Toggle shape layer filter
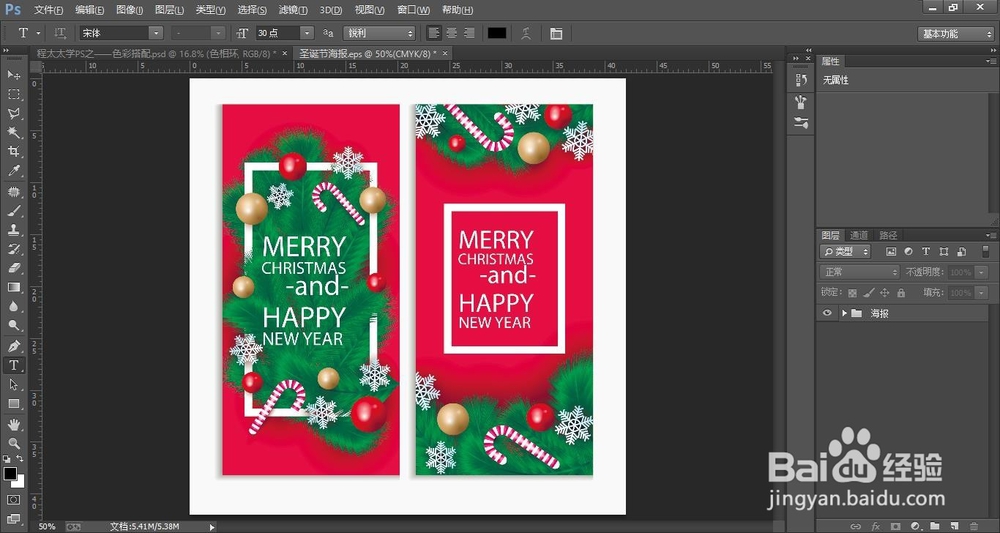Image resolution: width=1000 pixels, height=533 pixels. [944, 252]
